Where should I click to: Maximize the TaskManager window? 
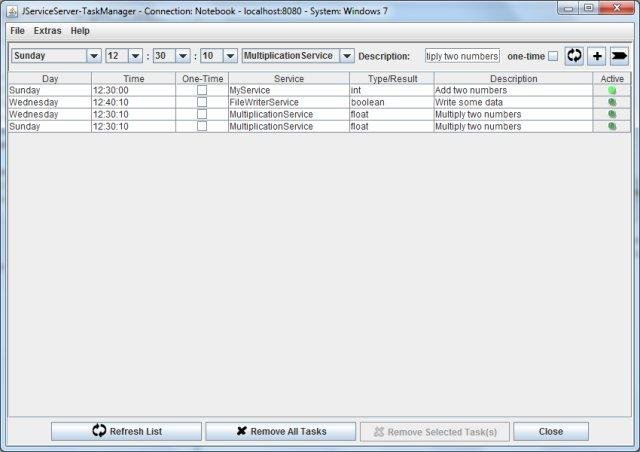click(x=588, y=8)
